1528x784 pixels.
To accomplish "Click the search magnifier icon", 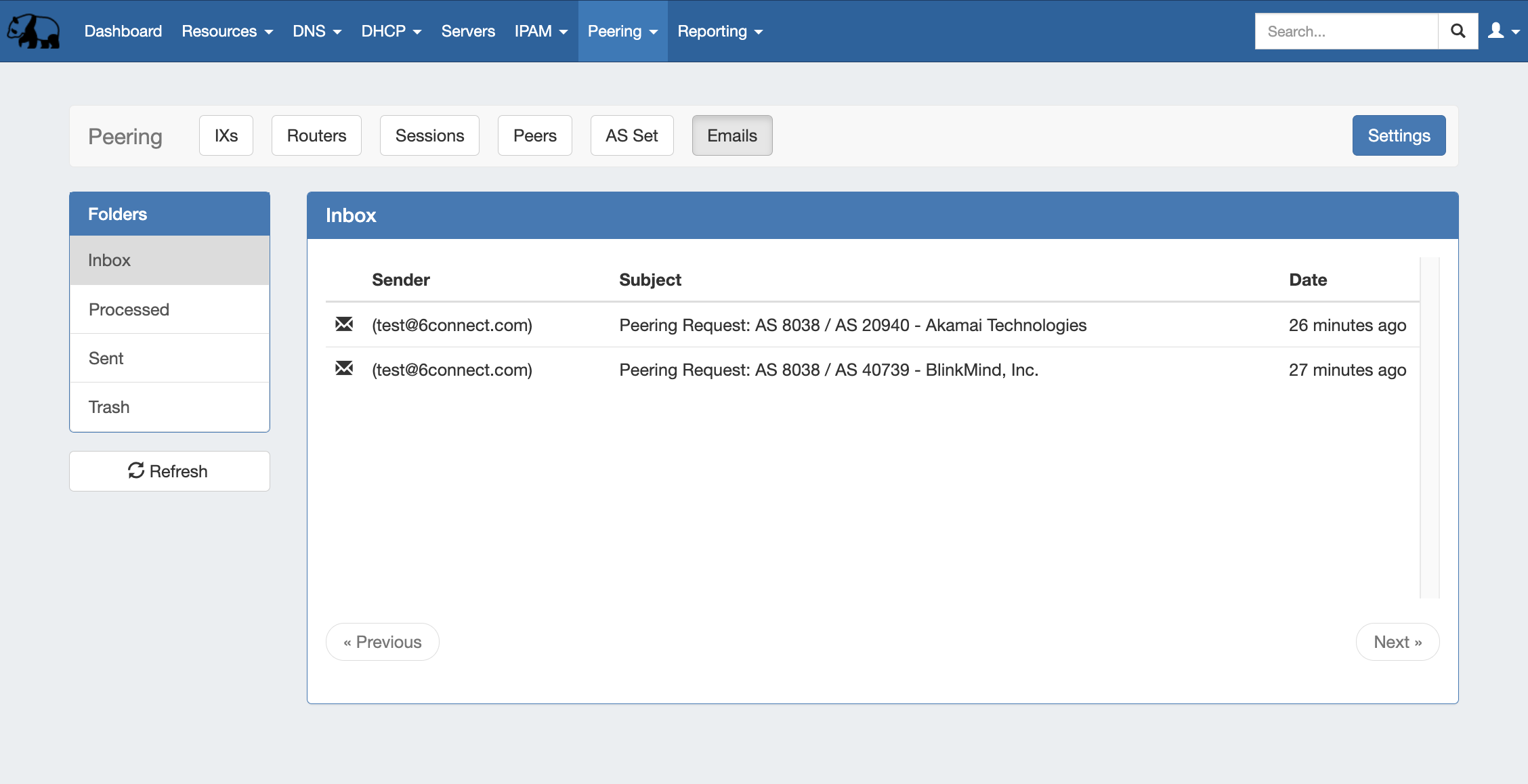I will (x=1458, y=31).
